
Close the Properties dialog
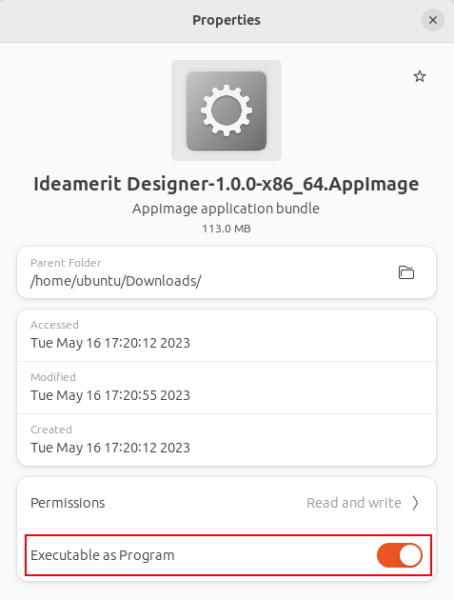click(x=433, y=20)
